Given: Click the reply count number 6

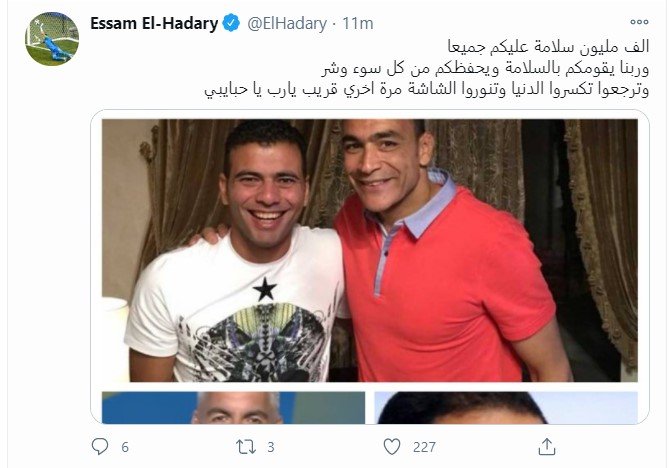Looking at the screenshot, I should tap(125, 447).
